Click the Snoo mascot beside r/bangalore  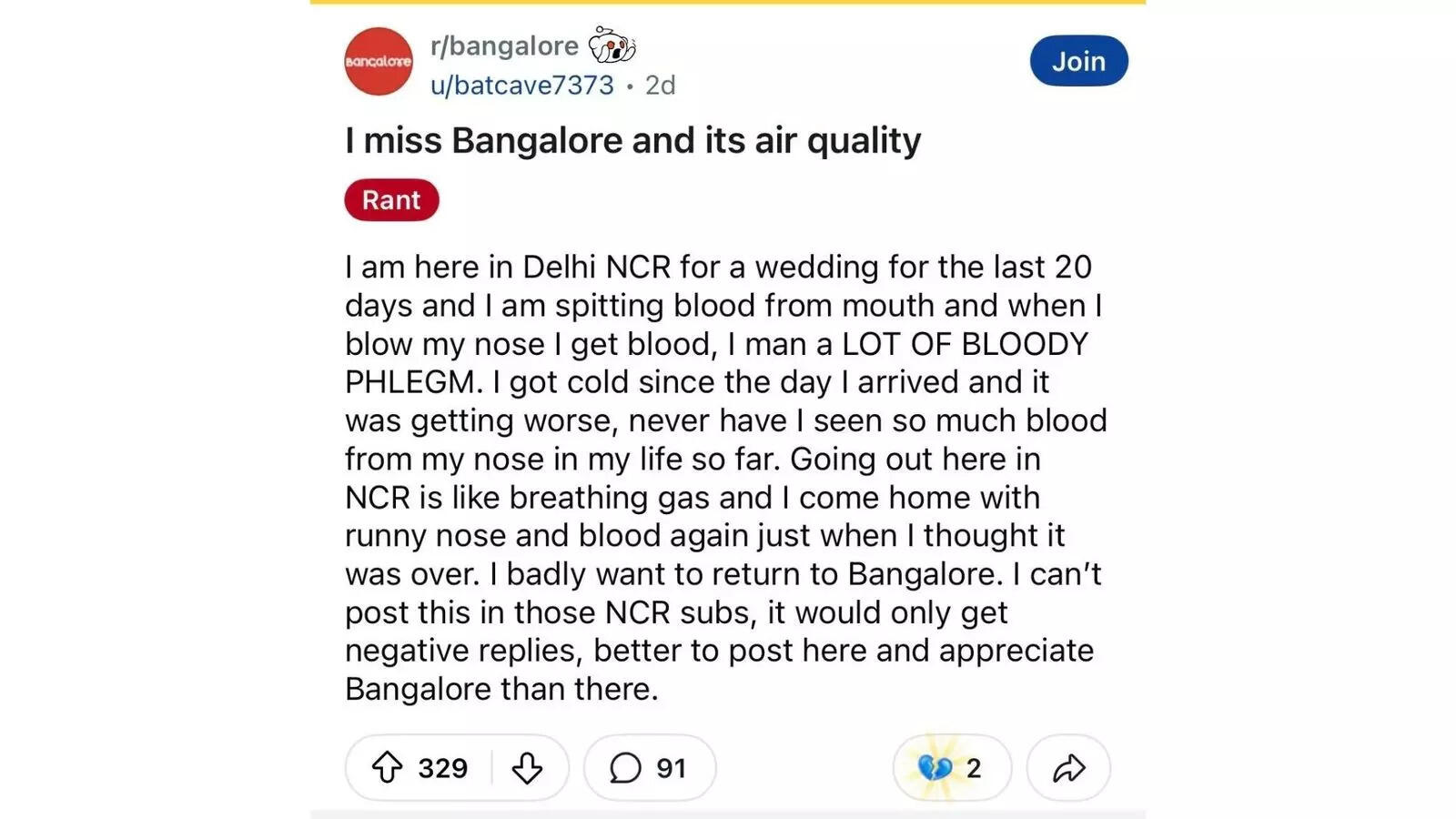point(612,45)
